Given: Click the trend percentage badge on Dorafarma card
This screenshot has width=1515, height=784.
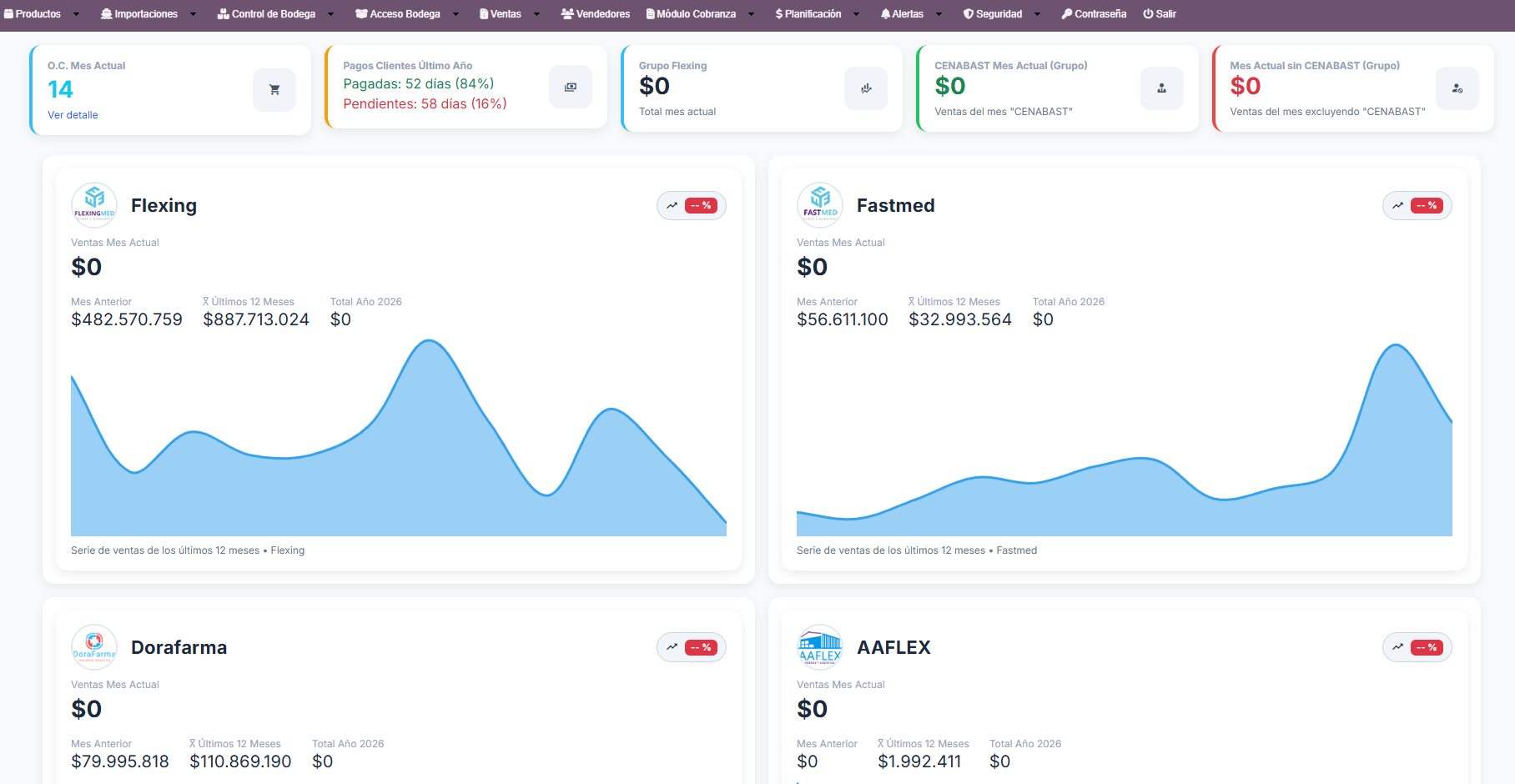Looking at the screenshot, I should click(x=692, y=648).
